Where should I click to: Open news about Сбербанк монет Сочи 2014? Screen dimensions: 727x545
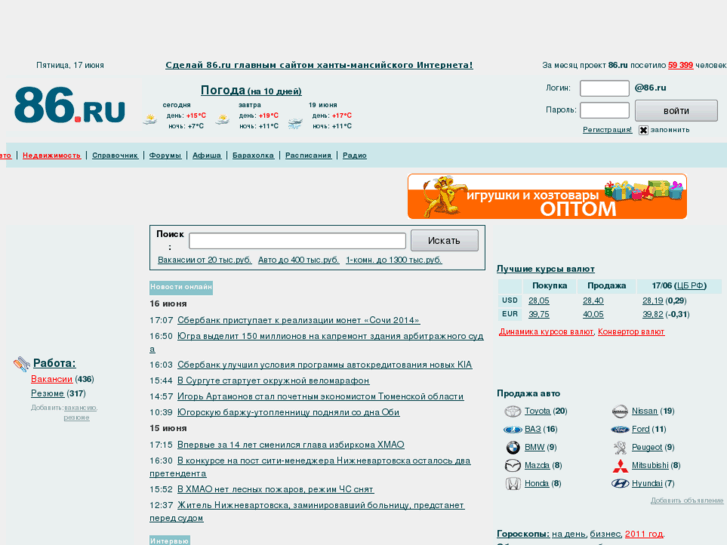coord(299,321)
